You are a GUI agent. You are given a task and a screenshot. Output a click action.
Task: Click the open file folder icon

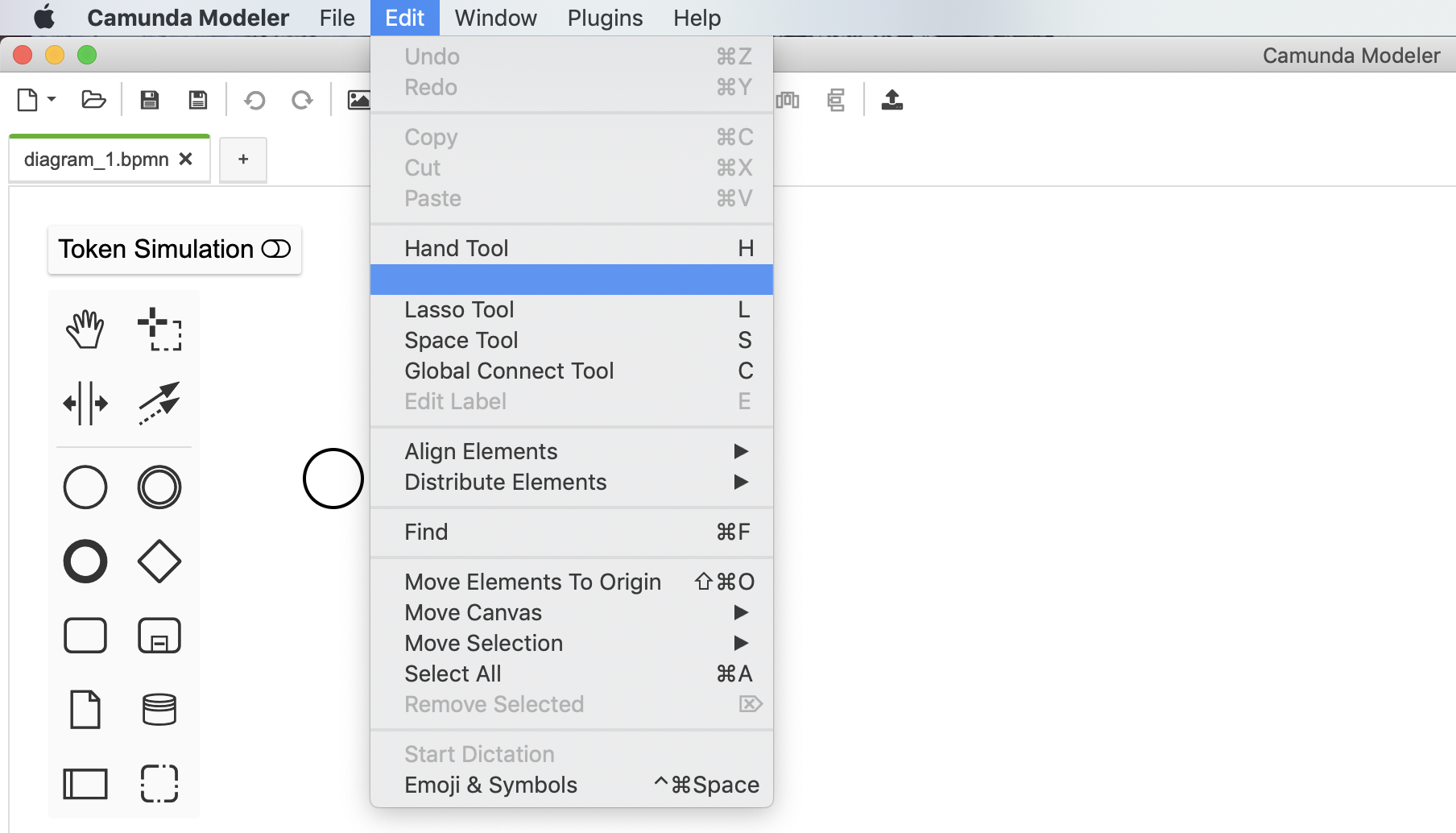click(x=94, y=100)
